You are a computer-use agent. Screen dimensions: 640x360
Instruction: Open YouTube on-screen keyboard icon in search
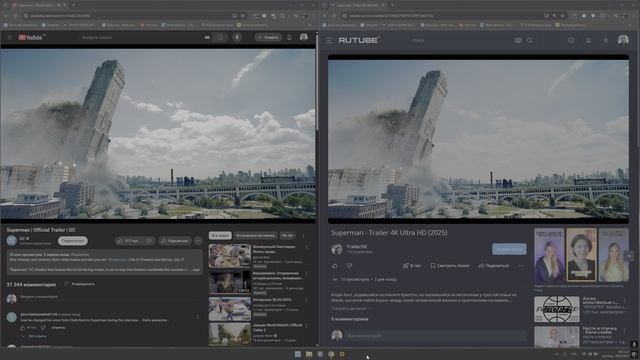tap(207, 37)
